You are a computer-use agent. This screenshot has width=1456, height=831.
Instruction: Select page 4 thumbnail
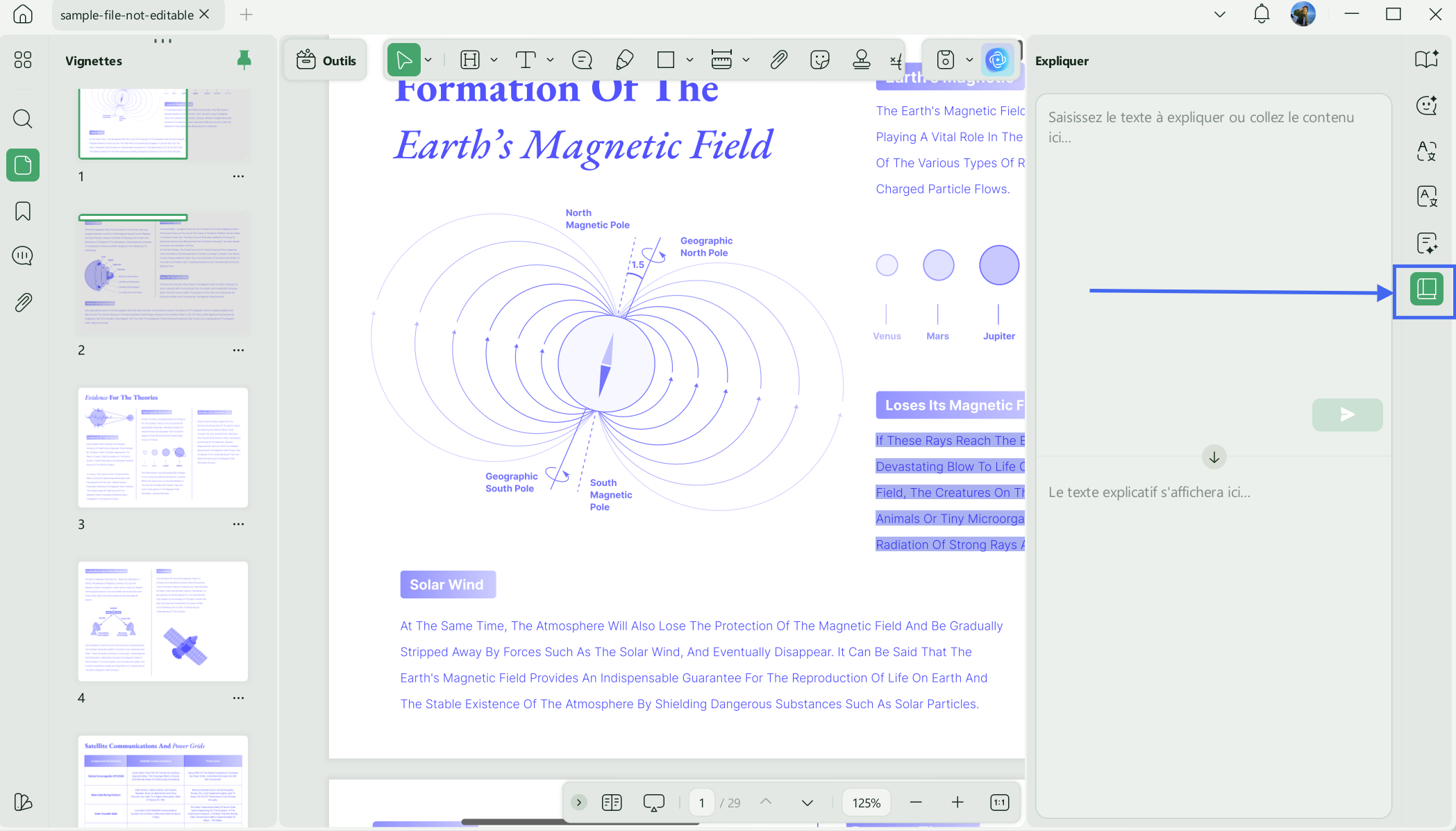(163, 621)
